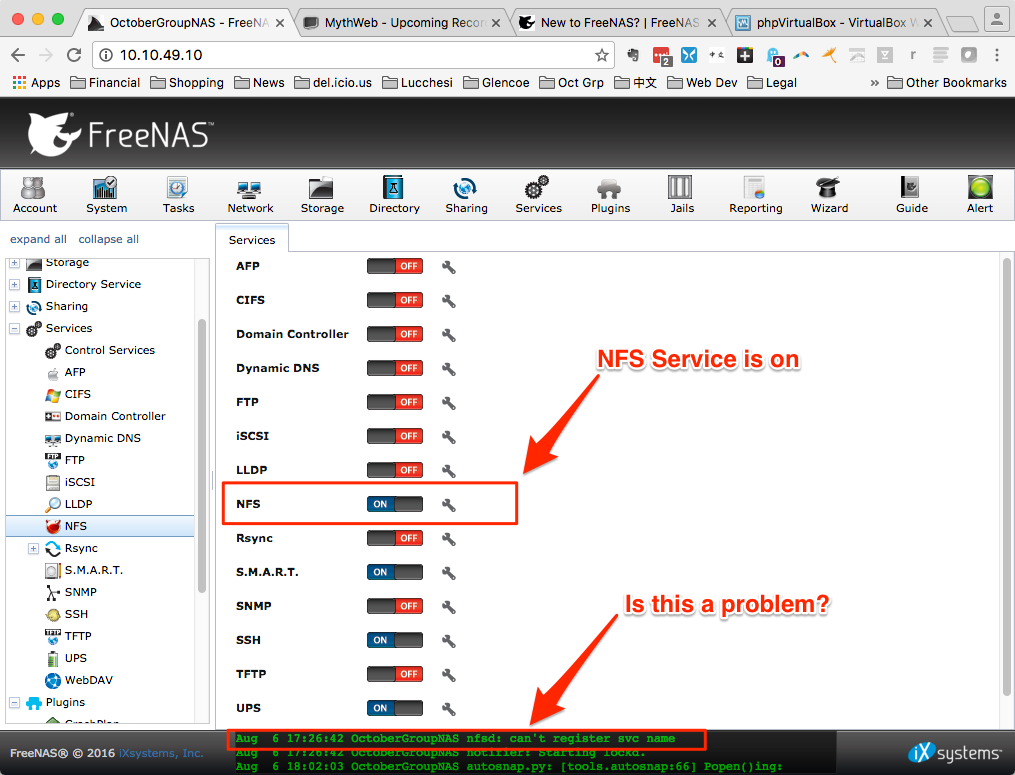The height and width of the screenshot is (775, 1015).
Task: Switch to phpVirtualBox browser tab
Action: (x=835, y=23)
